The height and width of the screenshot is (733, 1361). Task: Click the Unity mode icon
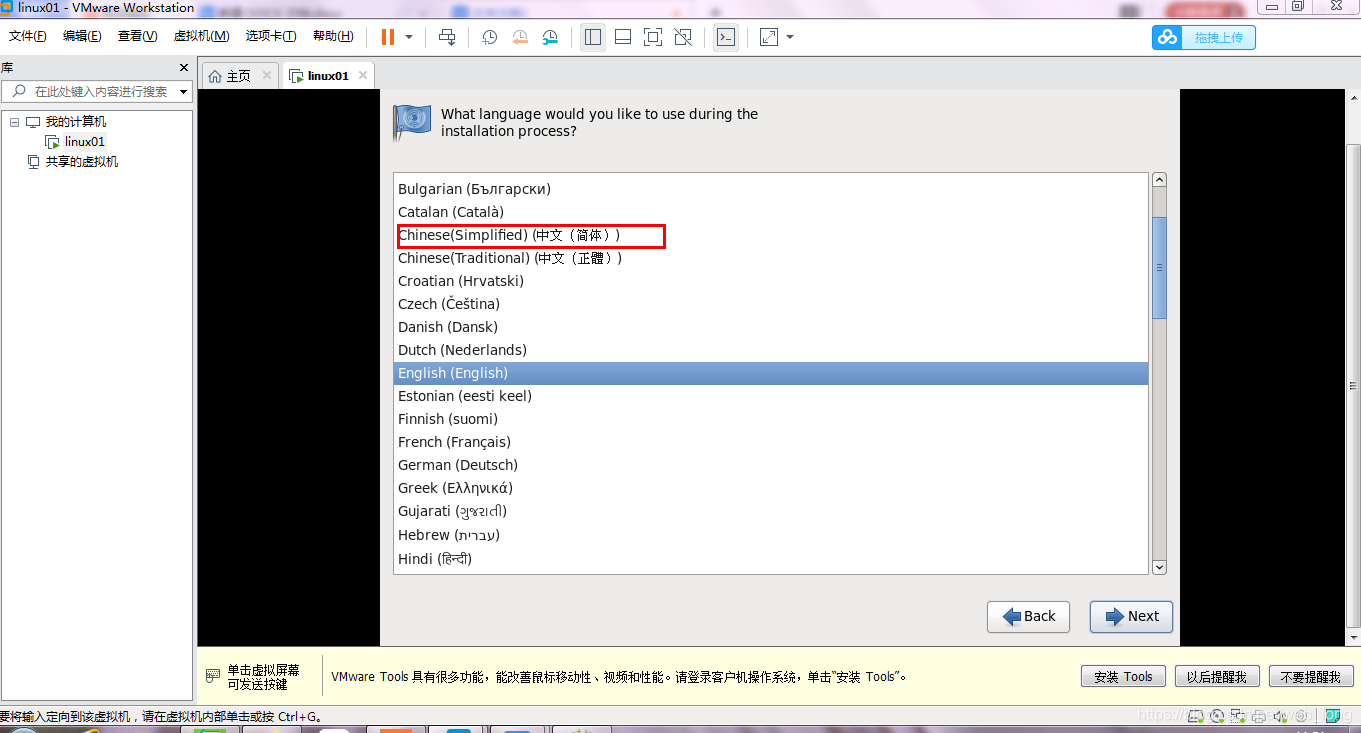coord(683,37)
